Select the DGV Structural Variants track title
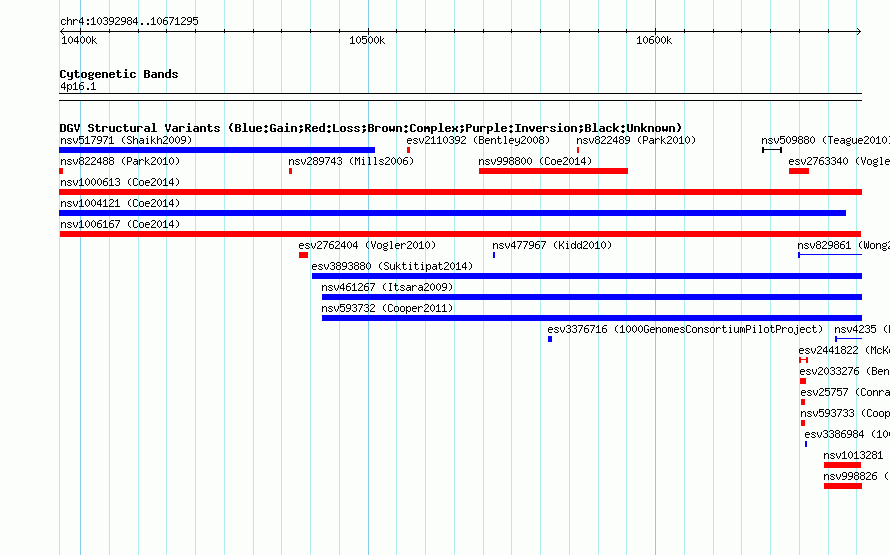The width and height of the screenshot is (890, 555). (x=371, y=128)
